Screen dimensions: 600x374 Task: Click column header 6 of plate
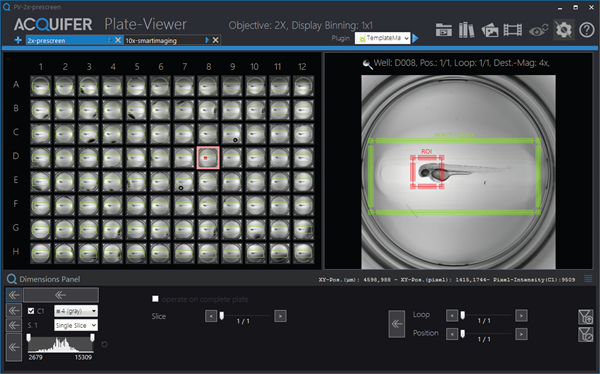point(161,67)
